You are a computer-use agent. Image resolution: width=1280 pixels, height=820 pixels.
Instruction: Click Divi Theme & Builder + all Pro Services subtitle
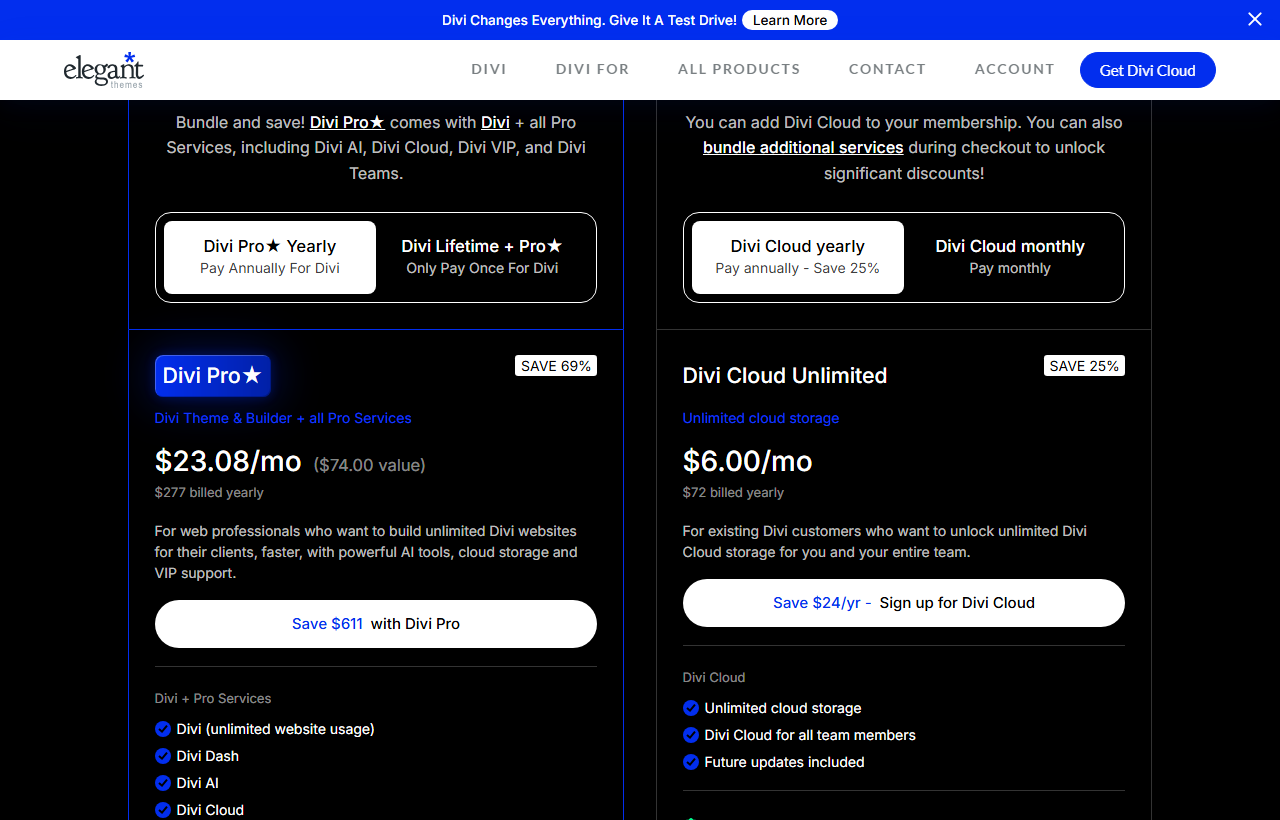283,418
